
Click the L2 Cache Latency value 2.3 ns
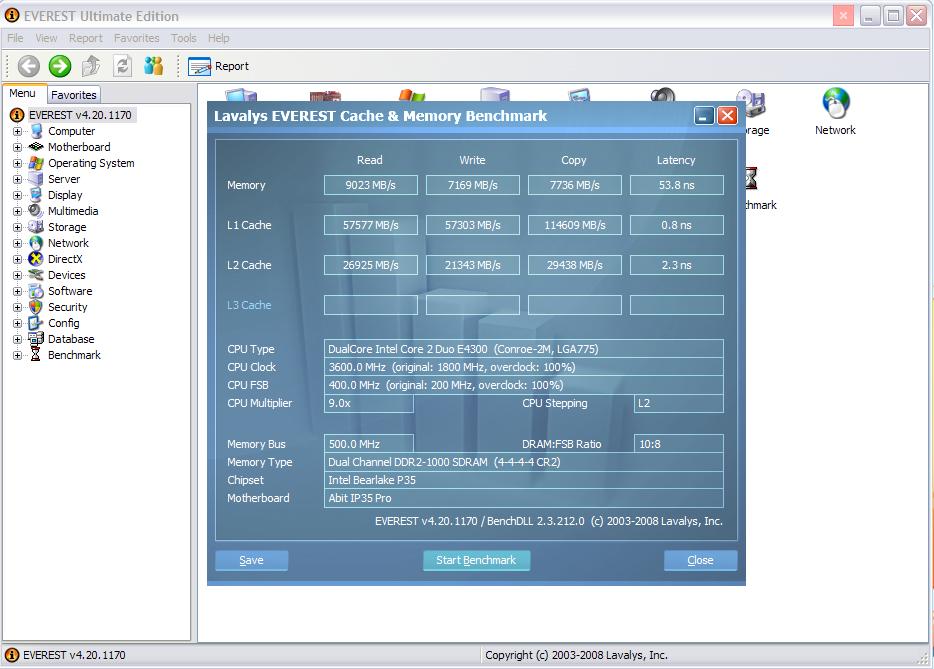pyautogui.click(x=677, y=265)
